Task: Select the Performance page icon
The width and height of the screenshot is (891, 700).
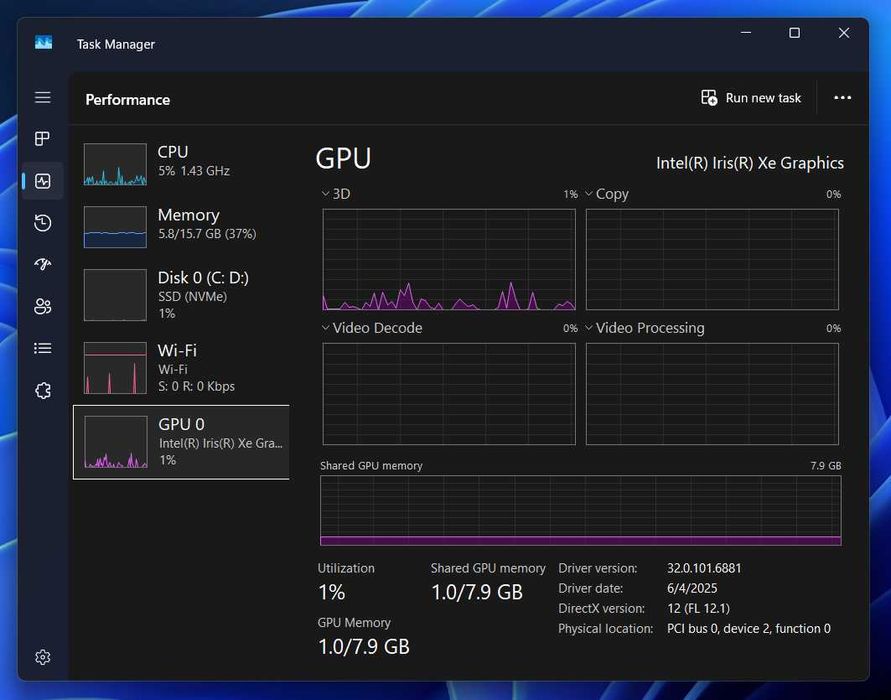Action: [43, 181]
